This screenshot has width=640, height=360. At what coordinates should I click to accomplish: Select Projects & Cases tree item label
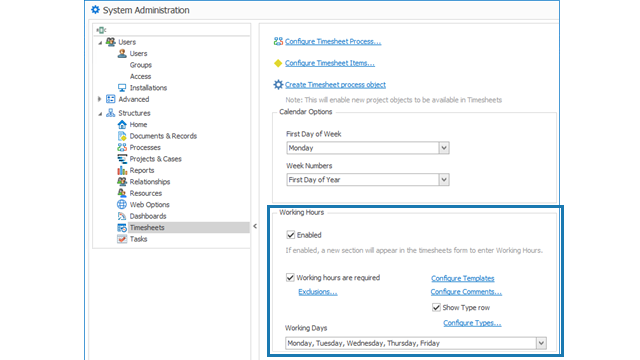[x=156, y=159]
